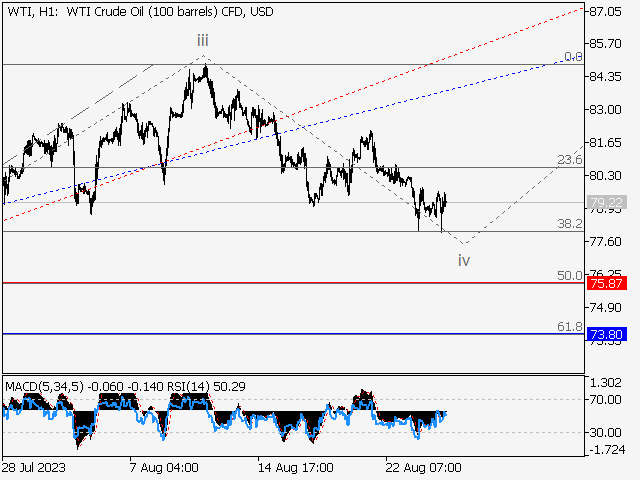Click the 70.00 RSI scale value
Image resolution: width=640 pixels, height=480 pixels.
pyautogui.click(x=606, y=399)
